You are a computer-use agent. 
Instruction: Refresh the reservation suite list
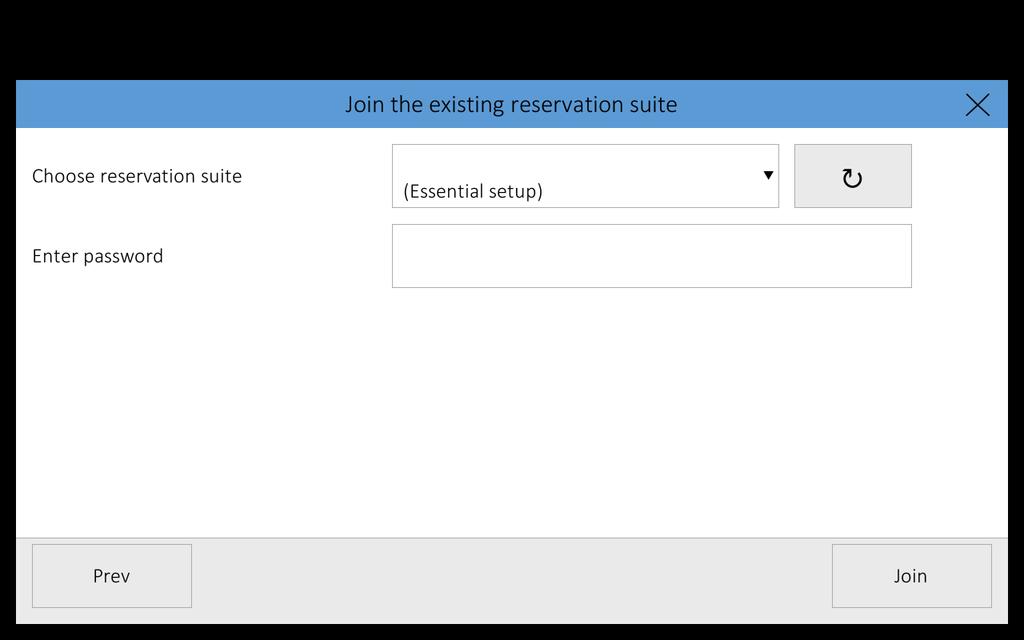click(852, 176)
